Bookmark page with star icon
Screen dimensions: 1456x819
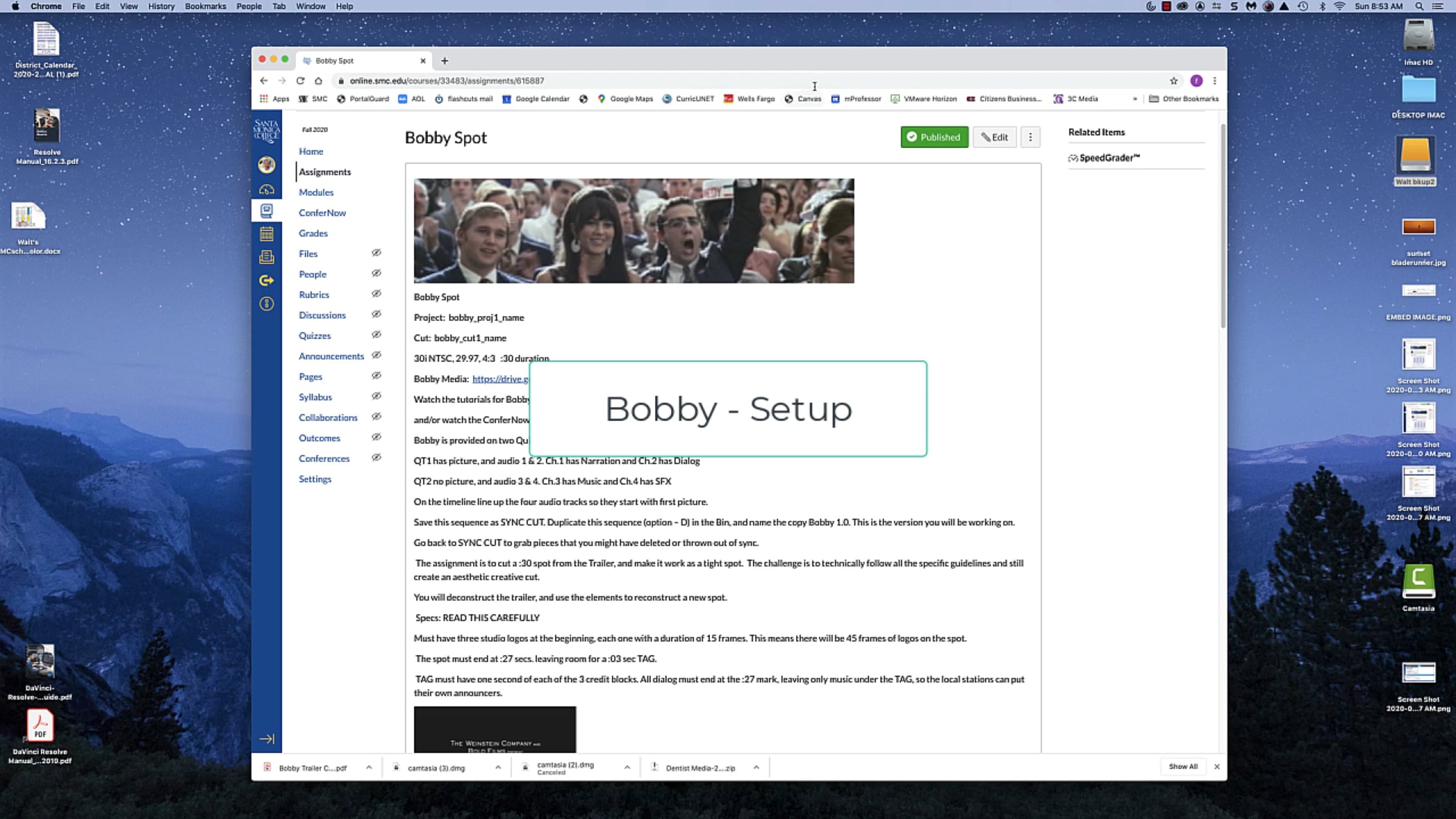click(1173, 81)
